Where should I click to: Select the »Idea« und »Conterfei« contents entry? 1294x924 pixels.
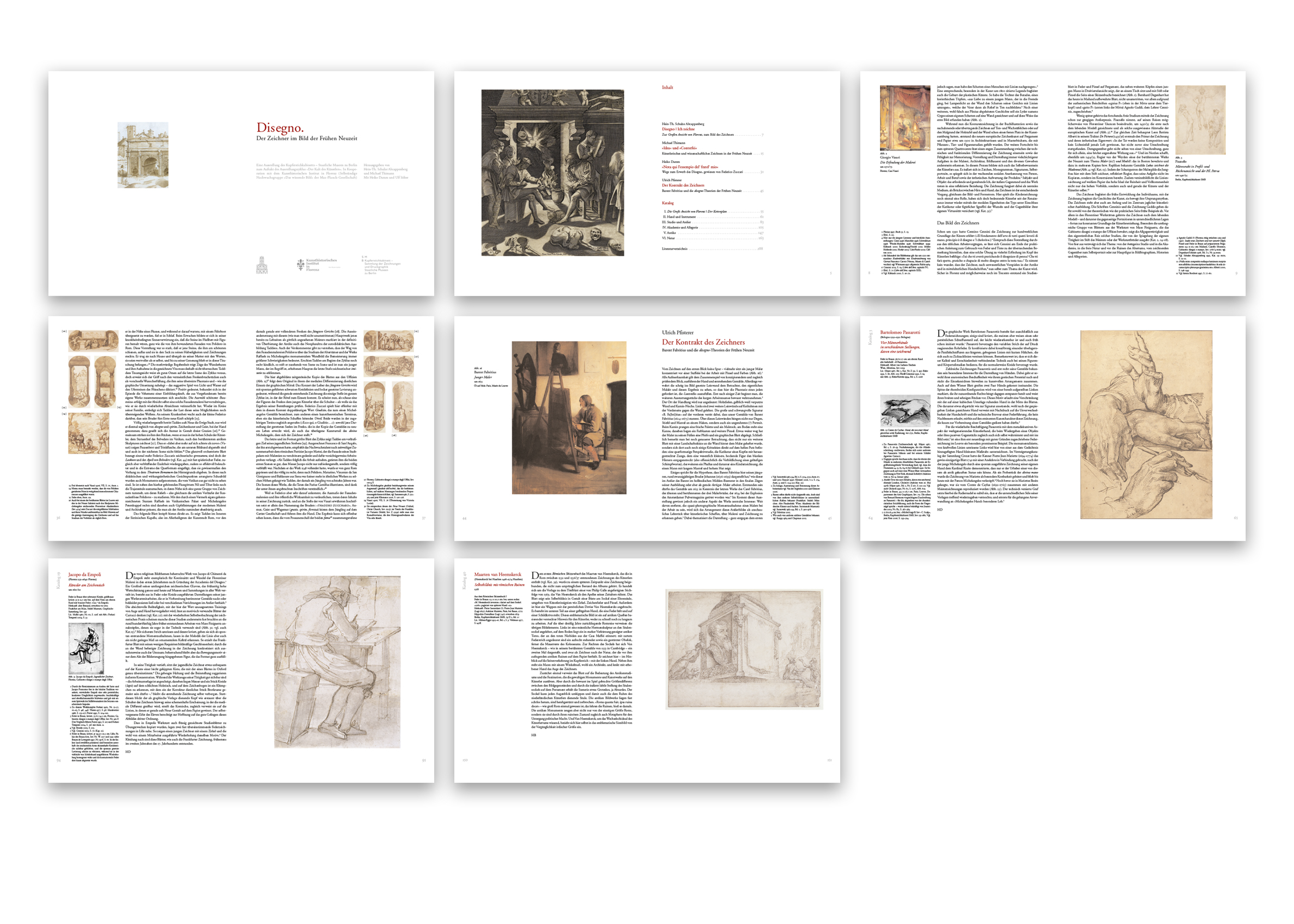(x=679, y=148)
